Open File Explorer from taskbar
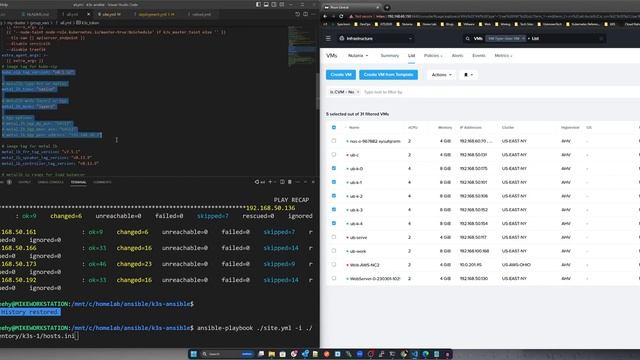The height and width of the screenshot is (360, 640). [271, 354]
